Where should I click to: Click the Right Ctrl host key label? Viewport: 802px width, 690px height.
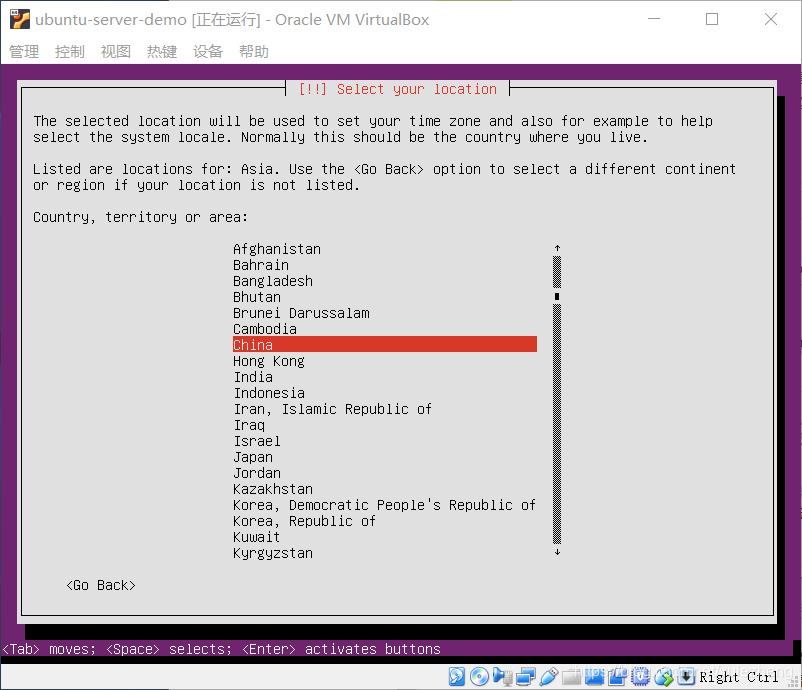tap(739, 677)
